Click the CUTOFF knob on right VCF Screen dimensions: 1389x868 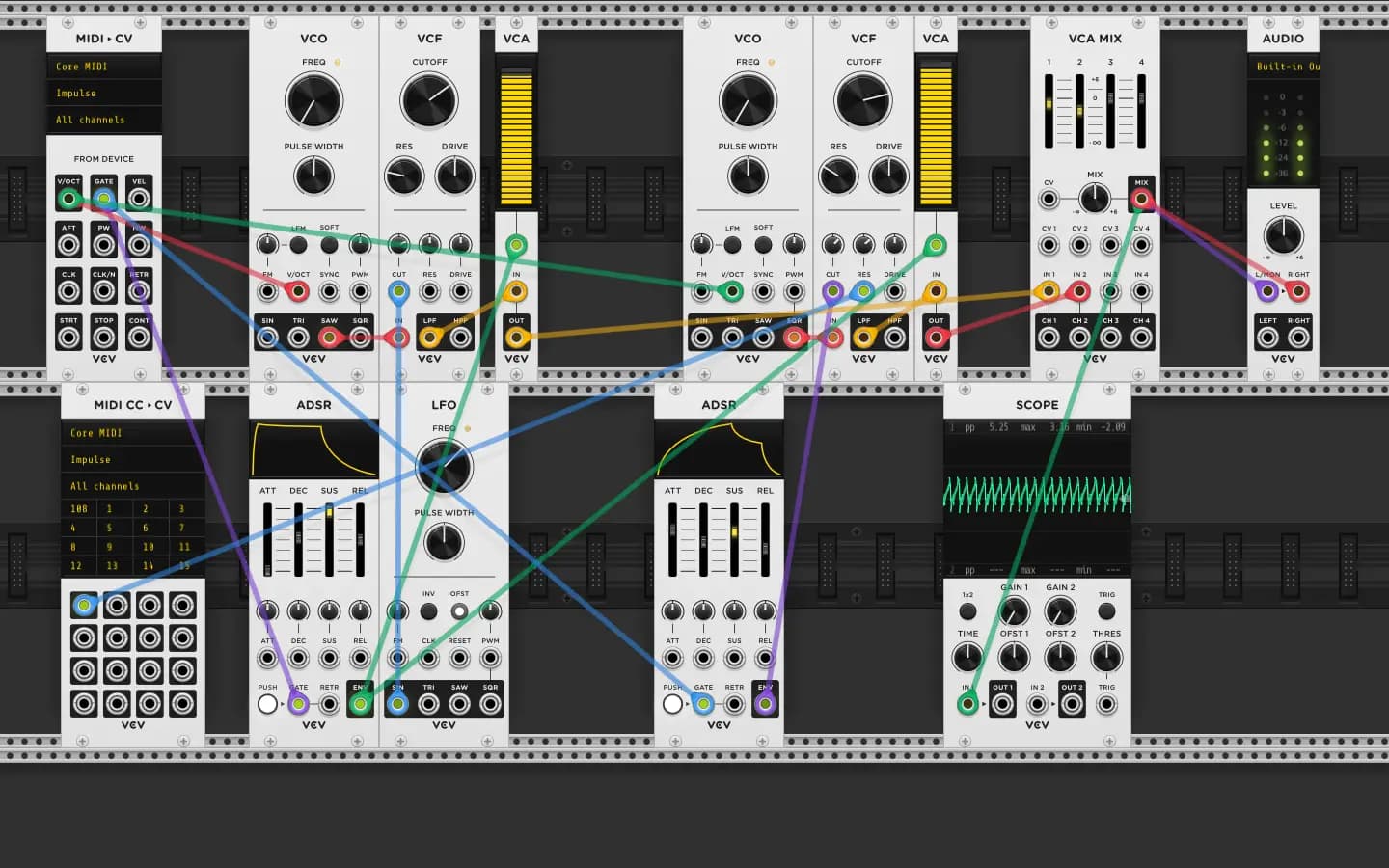pos(863,100)
